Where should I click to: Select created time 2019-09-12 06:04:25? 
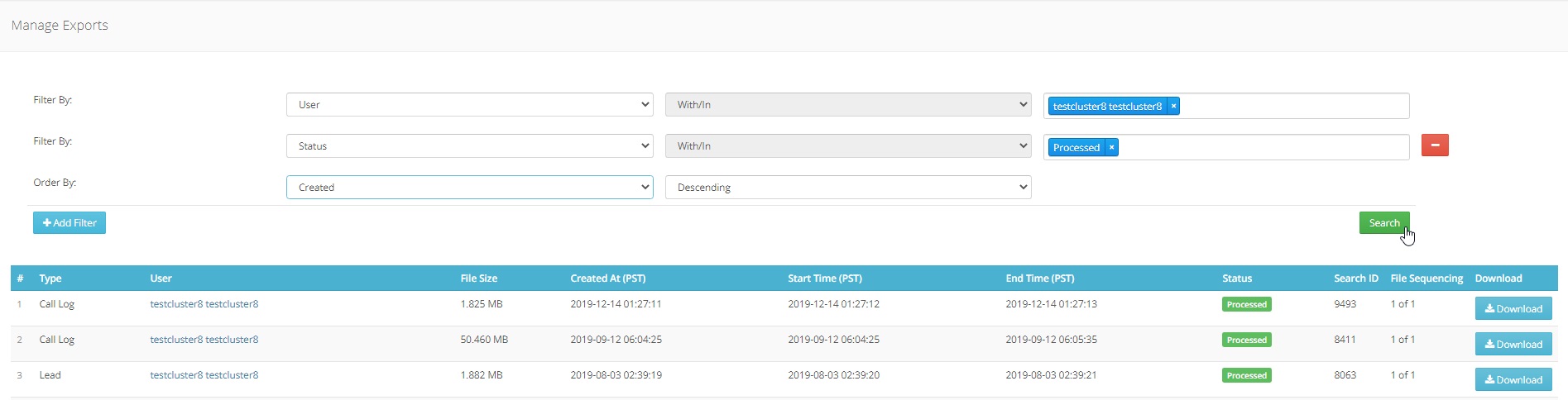click(616, 340)
